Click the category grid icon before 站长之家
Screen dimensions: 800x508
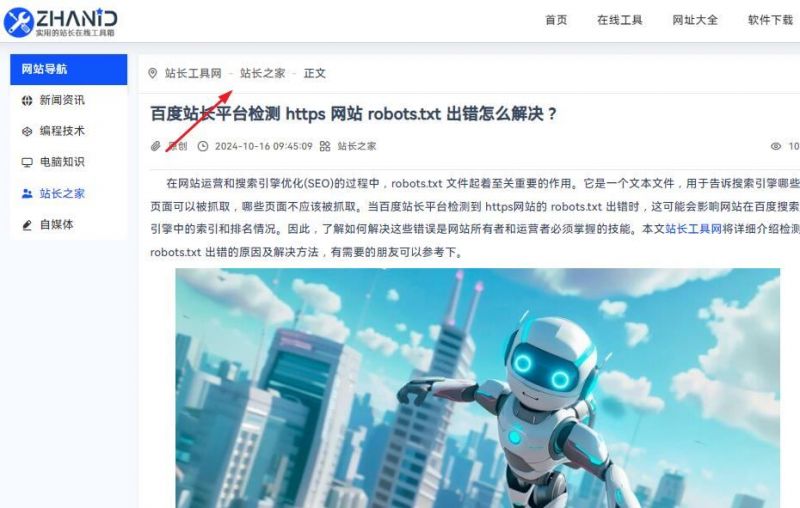325,146
